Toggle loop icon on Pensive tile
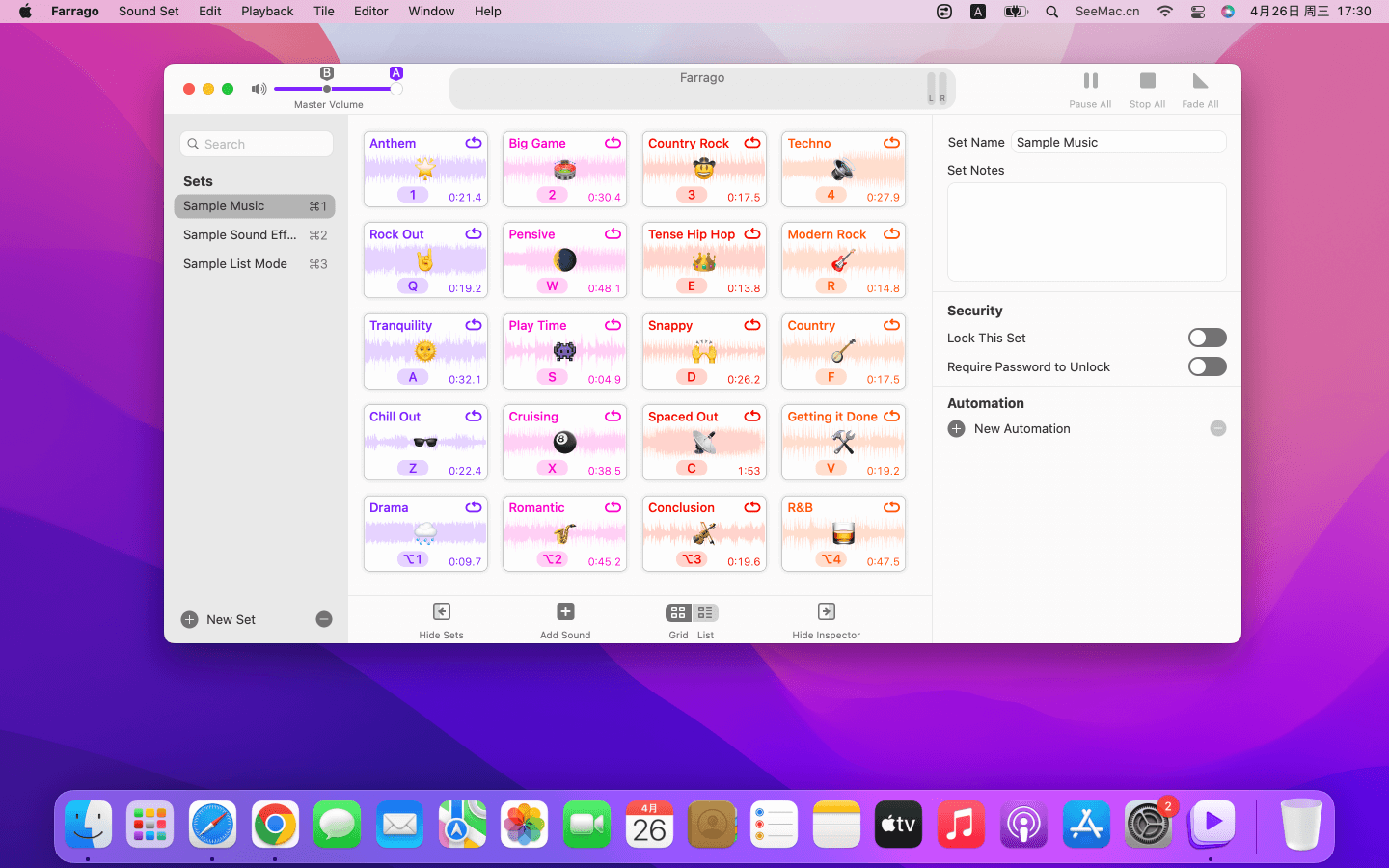The width and height of the screenshot is (1389, 868). (x=613, y=234)
